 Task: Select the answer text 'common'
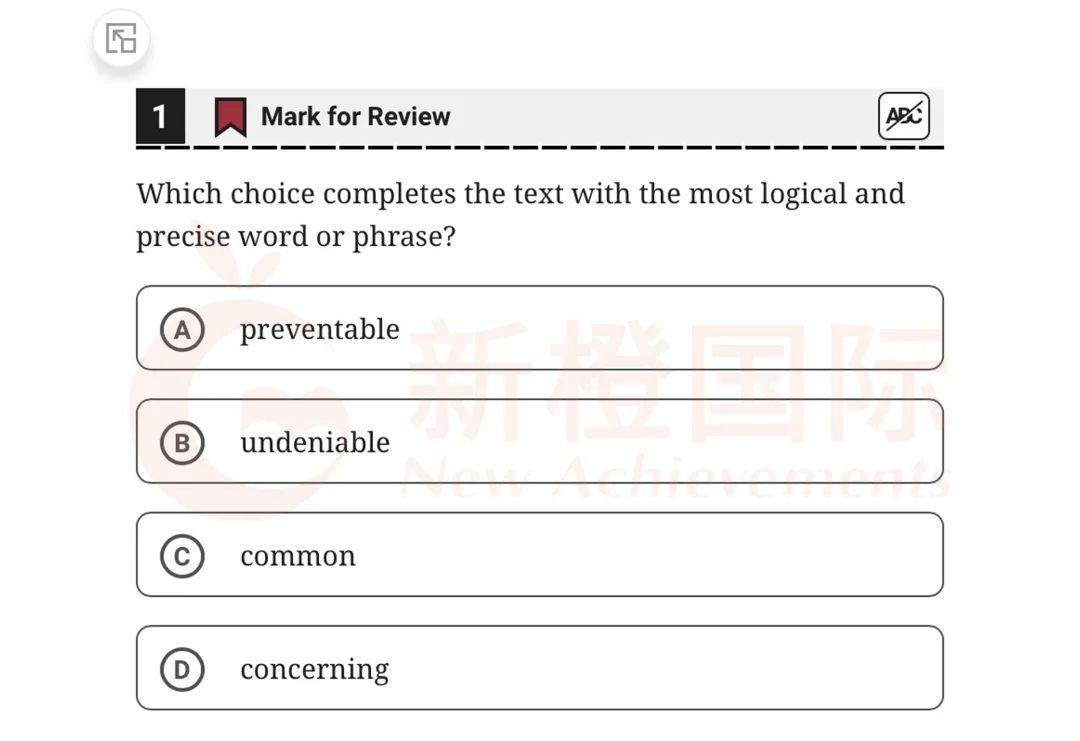(298, 556)
